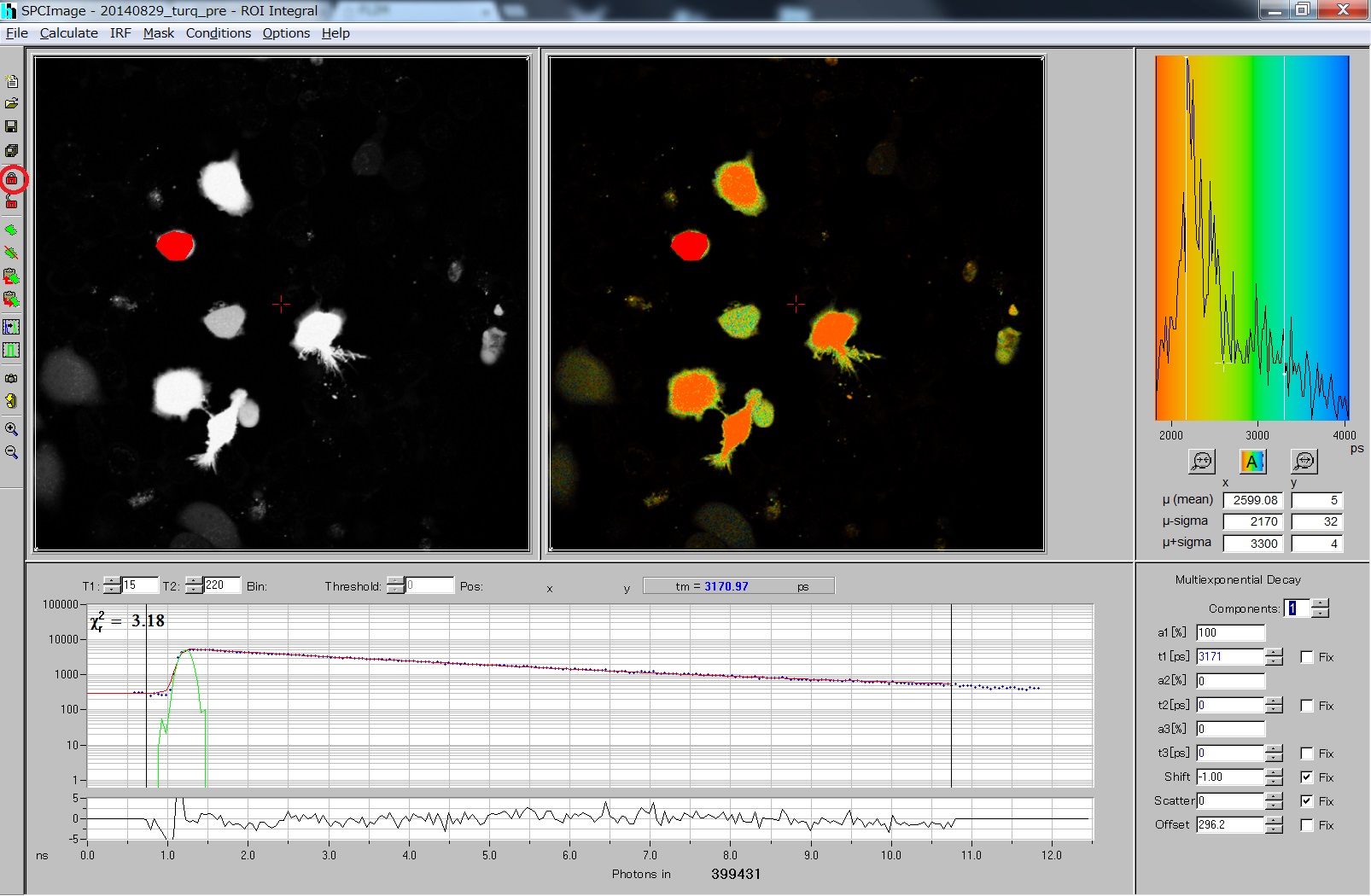The image size is (1371, 896).
Task: Click the Shift value spinner arrows
Action: pyautogui.click(x=1275, y=777)
